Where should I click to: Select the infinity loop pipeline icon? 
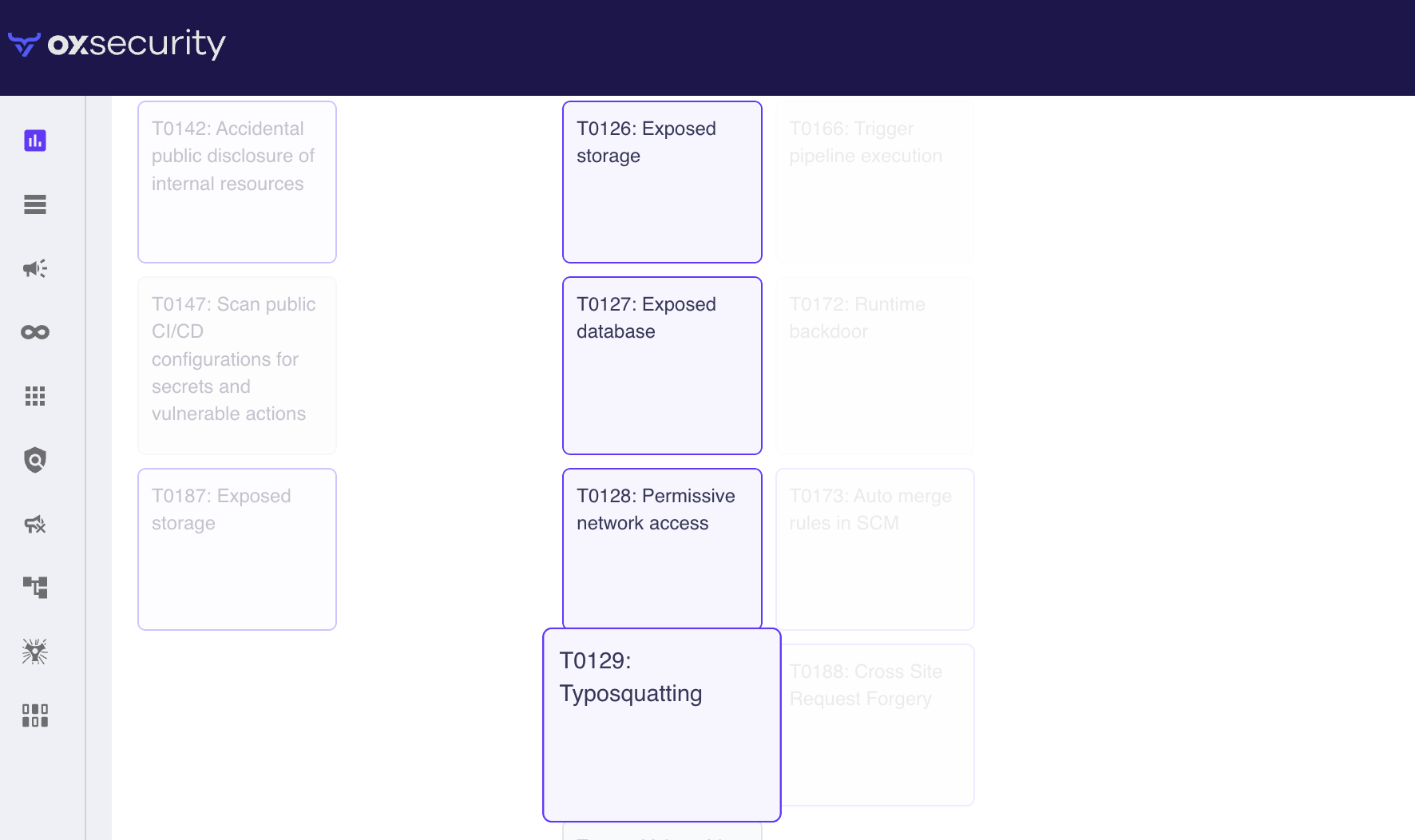click(35, 332)
